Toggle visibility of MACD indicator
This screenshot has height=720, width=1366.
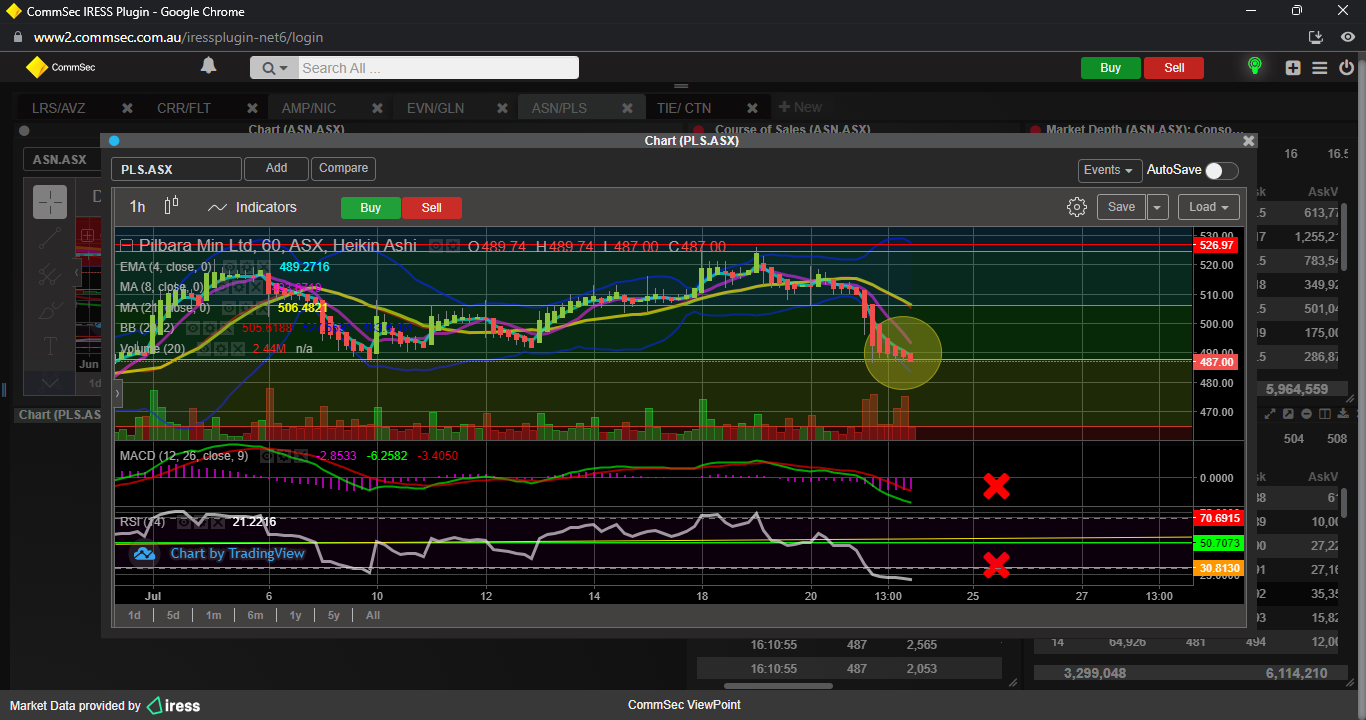[x=267, y=456]
